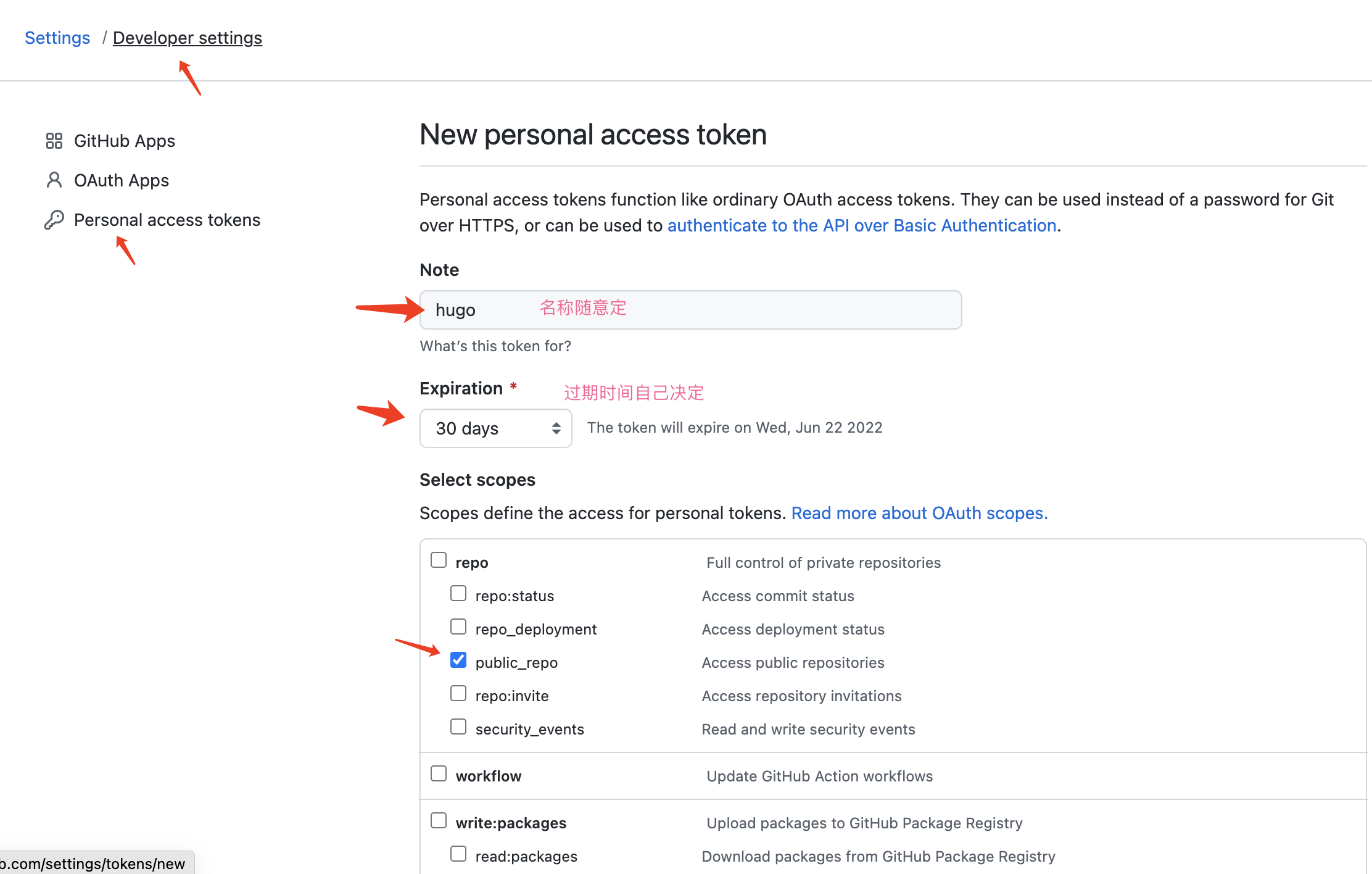Click the Note input field containing hugo

(x=690, y=310)
